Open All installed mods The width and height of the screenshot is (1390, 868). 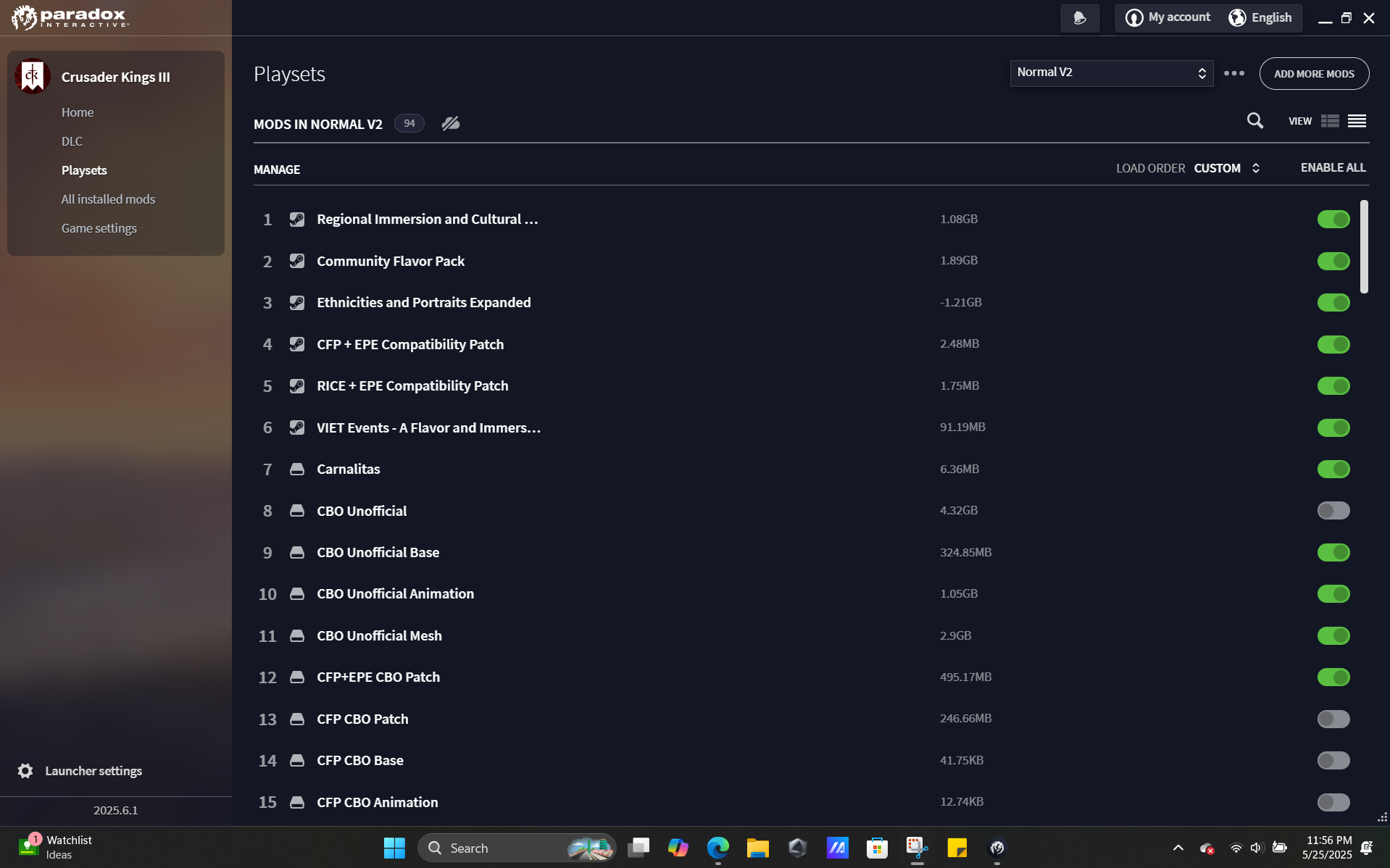tap(108, 199)
